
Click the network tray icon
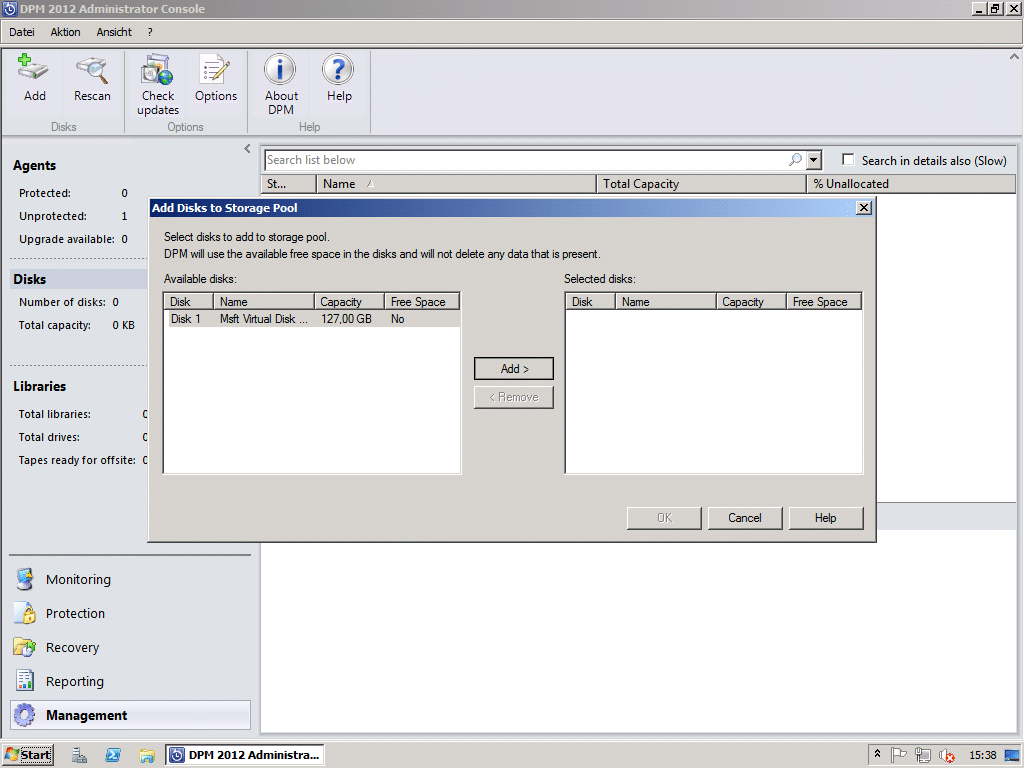[923, 755]
